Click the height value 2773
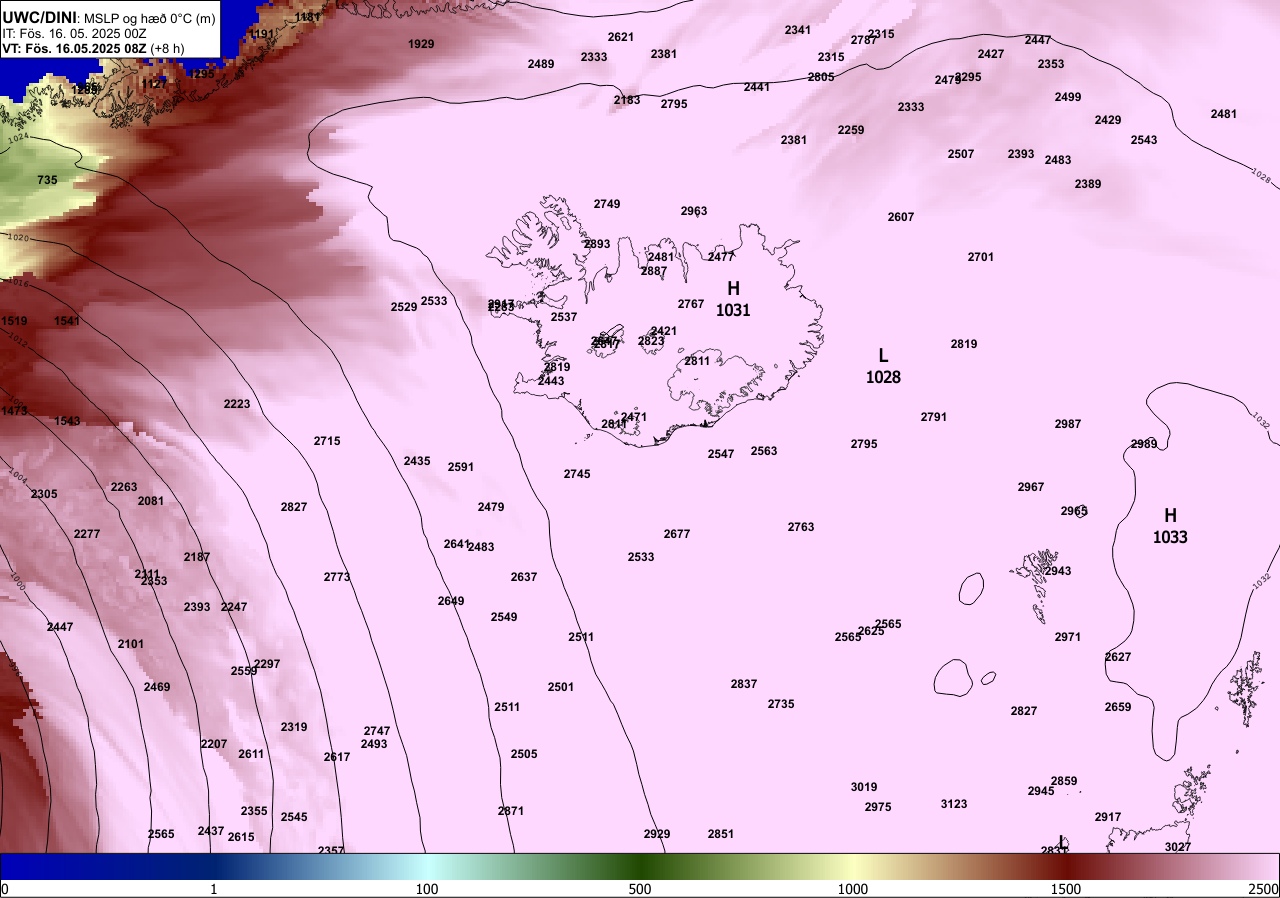Image resolution: width=1280 pixels, height=898 pixels. pos(337,577)
